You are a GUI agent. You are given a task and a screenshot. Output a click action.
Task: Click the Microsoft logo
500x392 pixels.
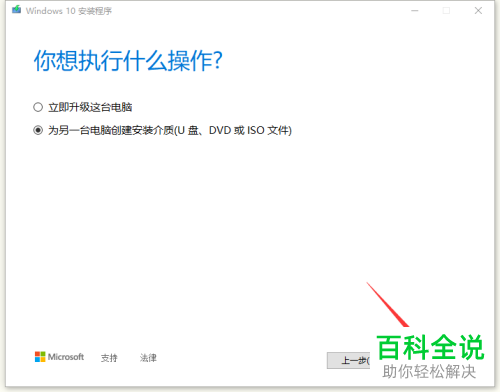click(59, 357)
